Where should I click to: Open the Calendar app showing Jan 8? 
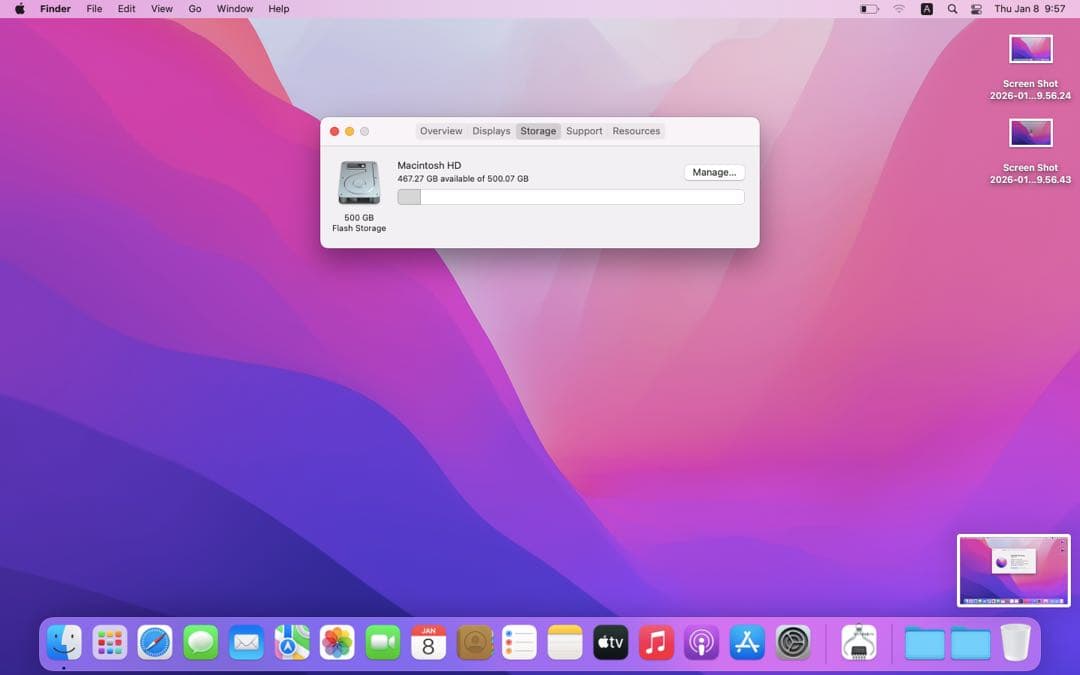click(428, 643)
